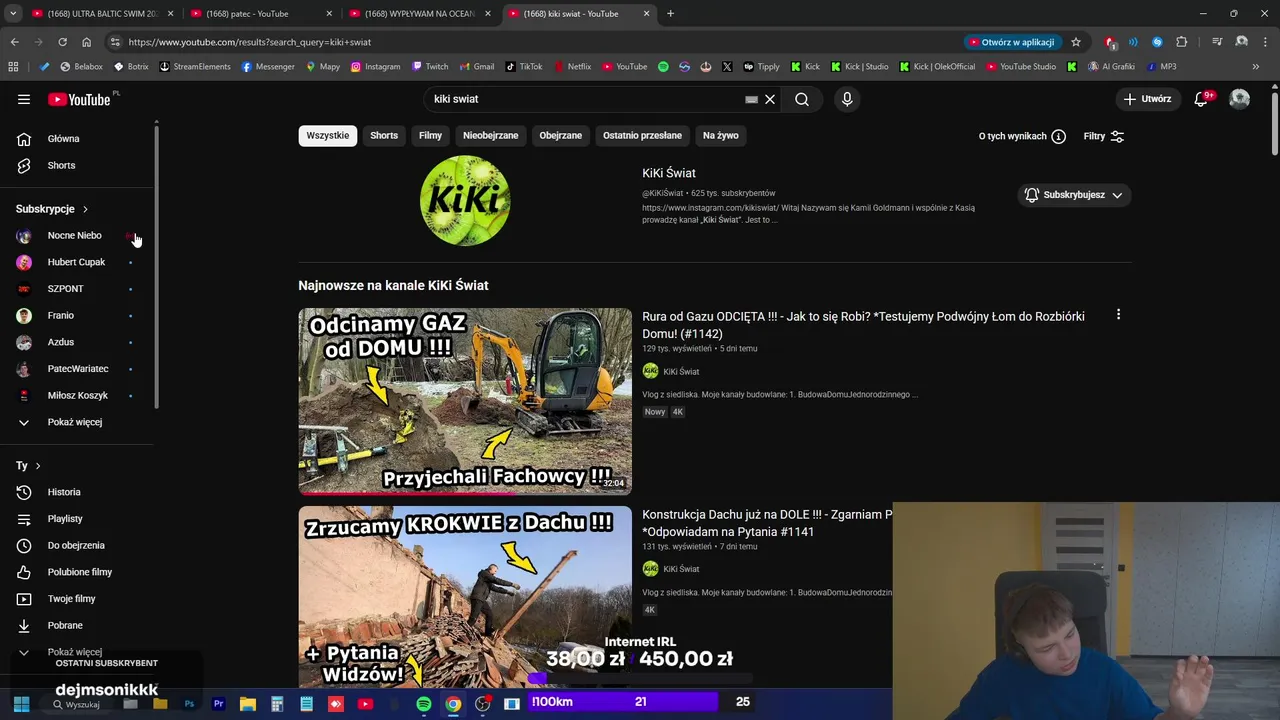Select Na żywo filter chip
This screenshot has width=1280, height=720.
(721, 135)
